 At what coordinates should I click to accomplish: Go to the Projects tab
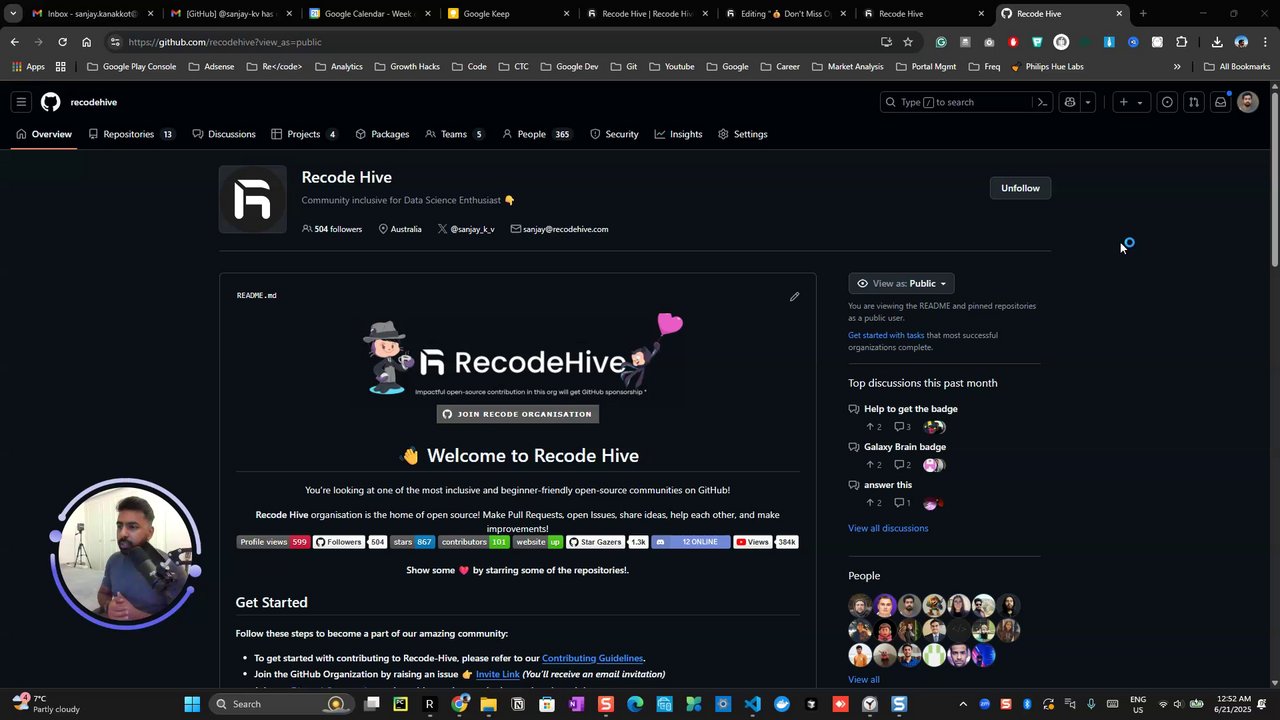304,134
